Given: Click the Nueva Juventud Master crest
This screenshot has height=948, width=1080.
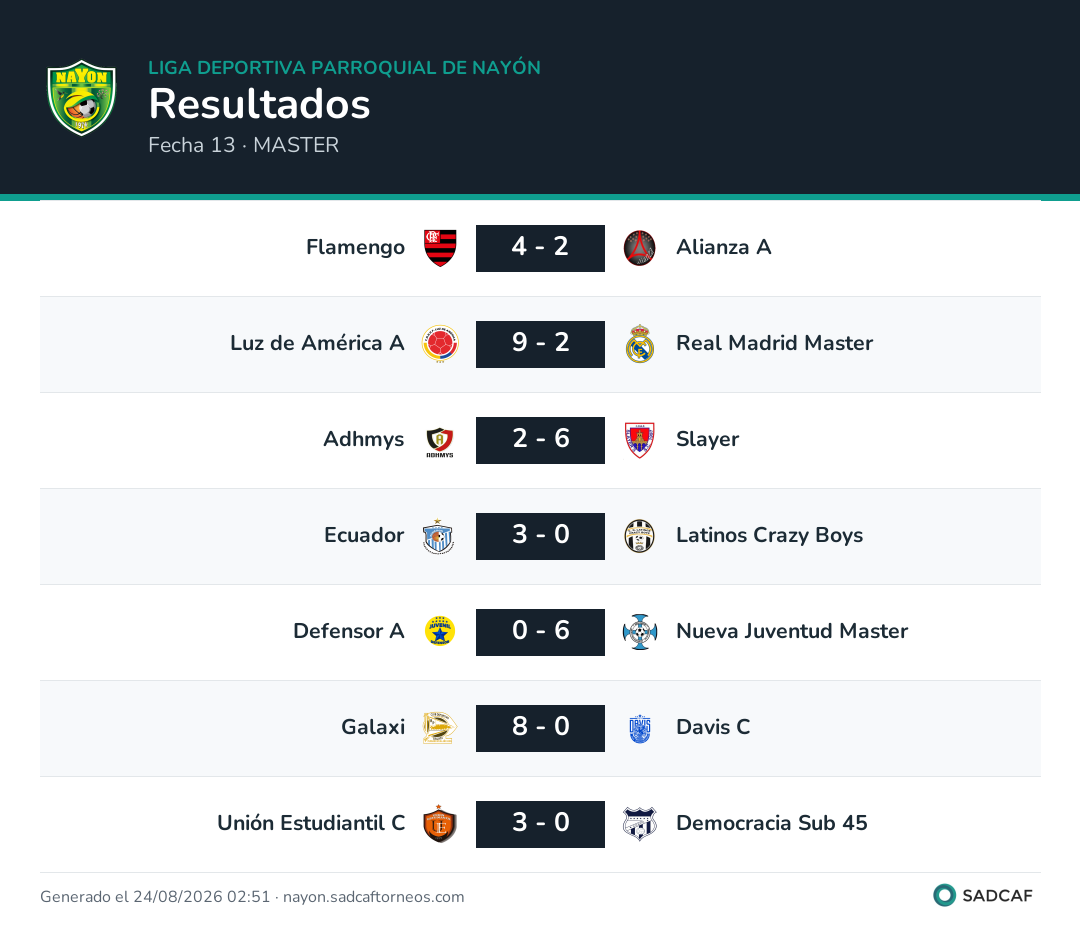Looking at the screenshot, I should click(639, 632).
